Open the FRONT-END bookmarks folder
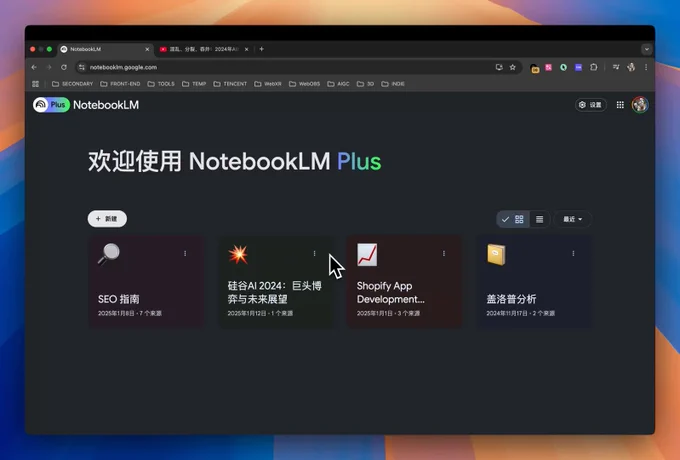680x460 pixels. point(120,84)
